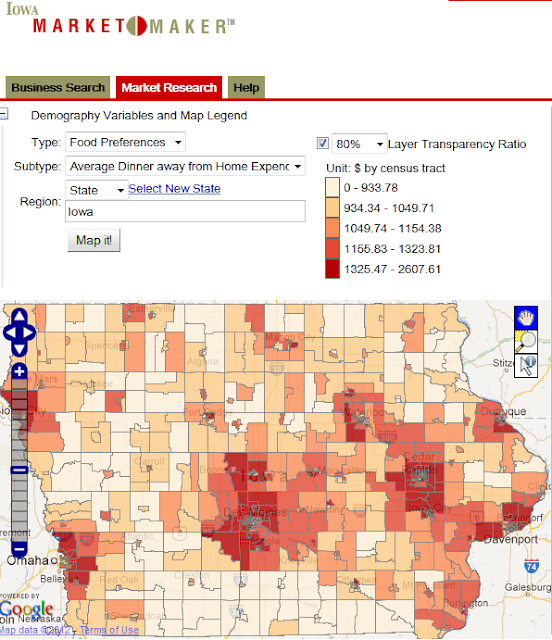Viewport: 552px width, 640px height.
Task: Click the 1325.47 - 2607.61 legend swatch
Action: click(x=332, y=269)
